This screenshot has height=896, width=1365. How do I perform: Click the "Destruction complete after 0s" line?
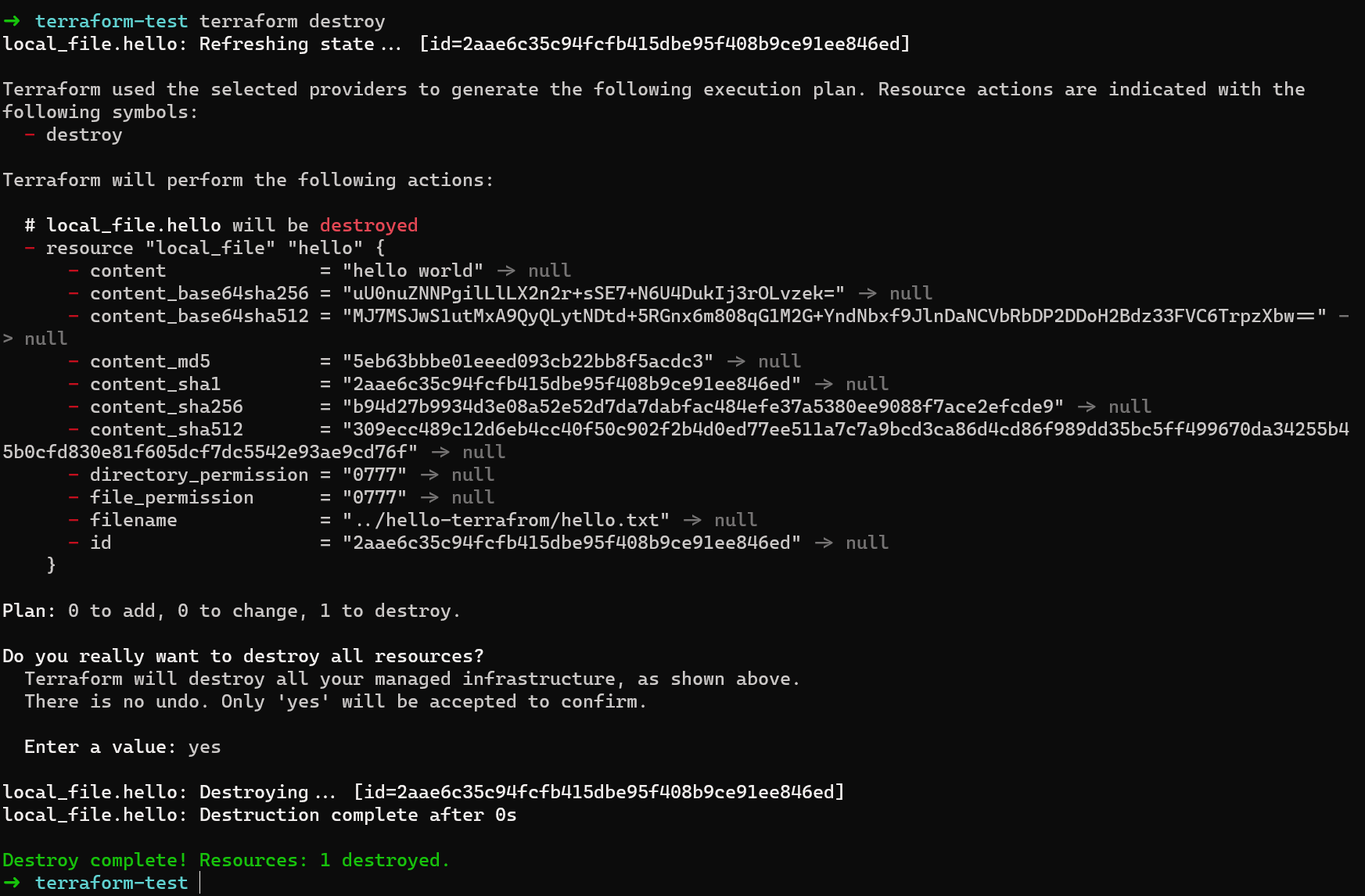point(357,815)
